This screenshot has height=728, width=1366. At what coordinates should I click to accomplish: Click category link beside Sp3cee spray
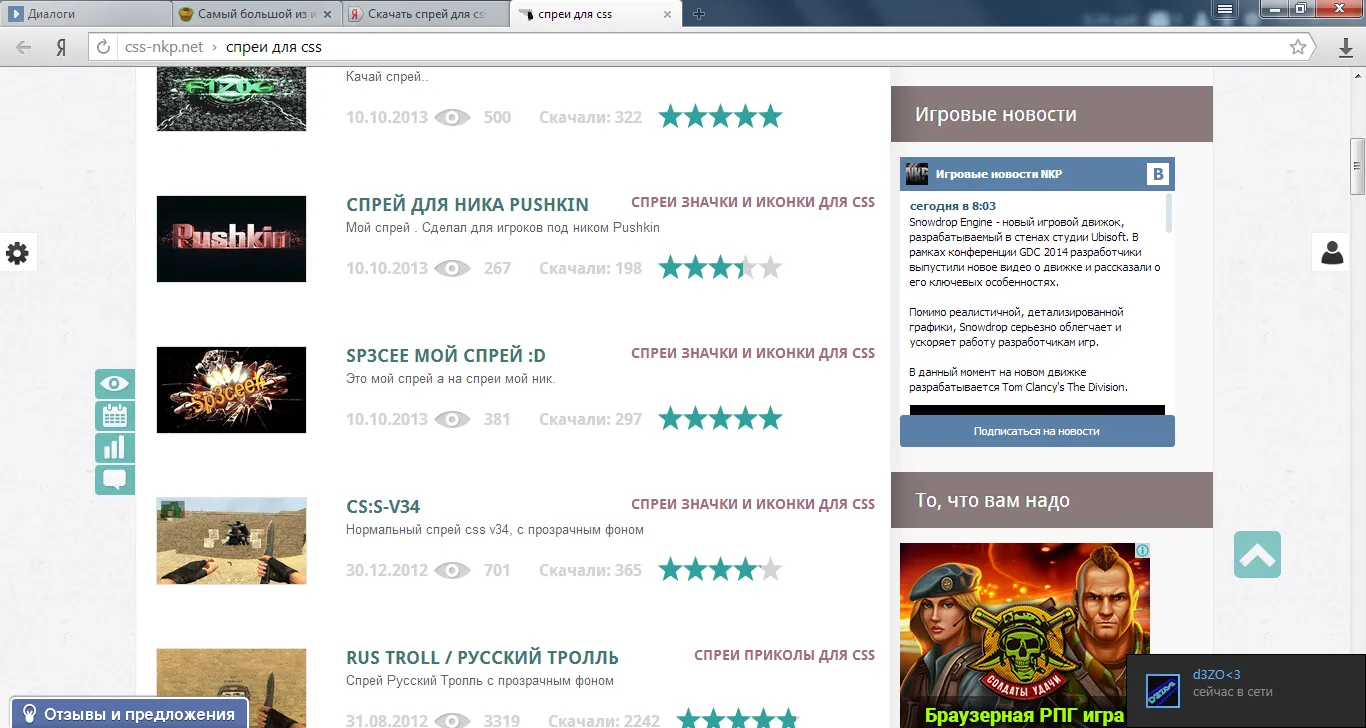753,353
